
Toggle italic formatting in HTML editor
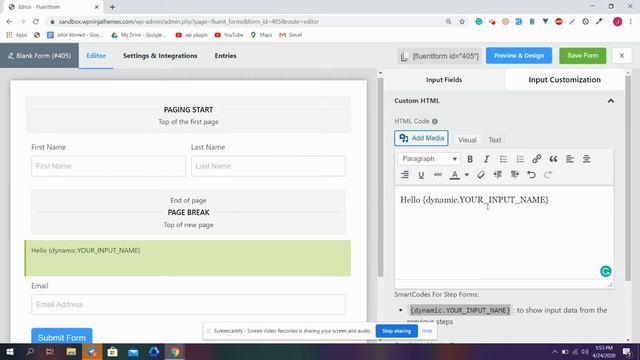[x=486, y=159]
